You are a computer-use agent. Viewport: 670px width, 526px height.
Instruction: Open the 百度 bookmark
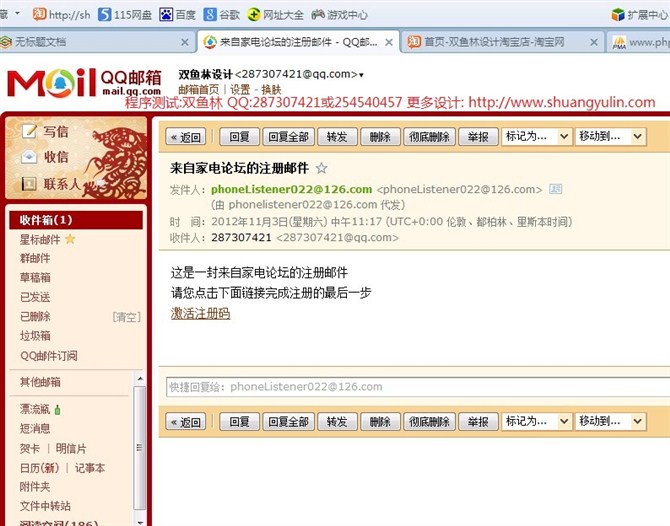click(x=177, y=15)
